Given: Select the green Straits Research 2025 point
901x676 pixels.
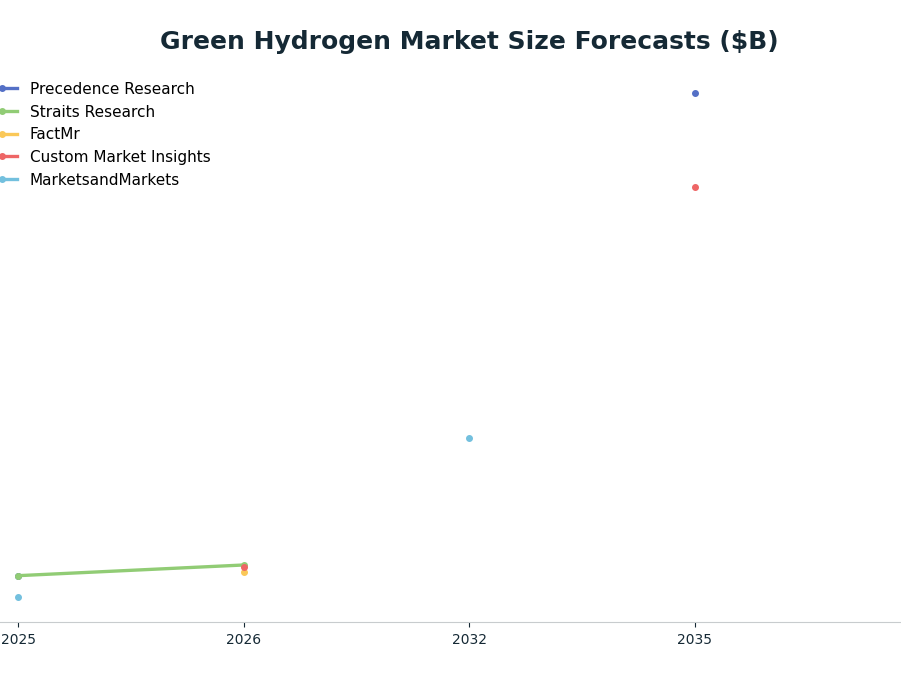Looking at the screenshot, I should point(18,577).
